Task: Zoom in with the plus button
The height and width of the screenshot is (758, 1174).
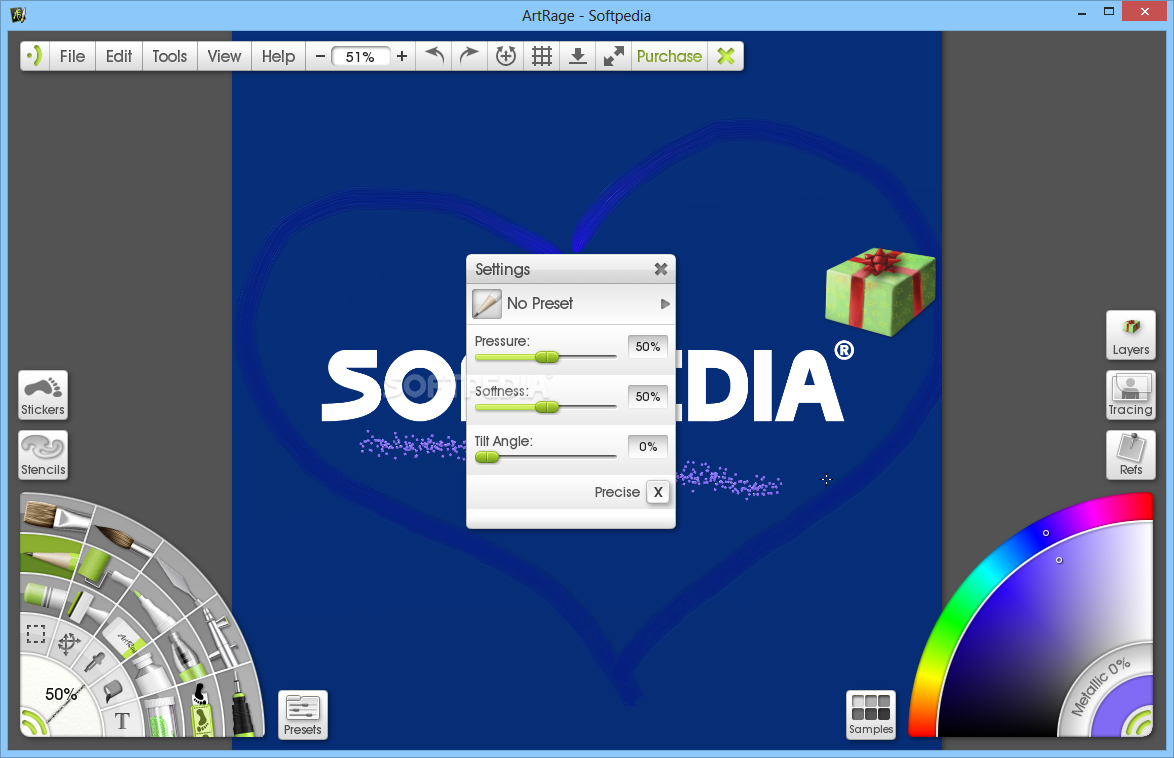Action: tap(402, 56)
